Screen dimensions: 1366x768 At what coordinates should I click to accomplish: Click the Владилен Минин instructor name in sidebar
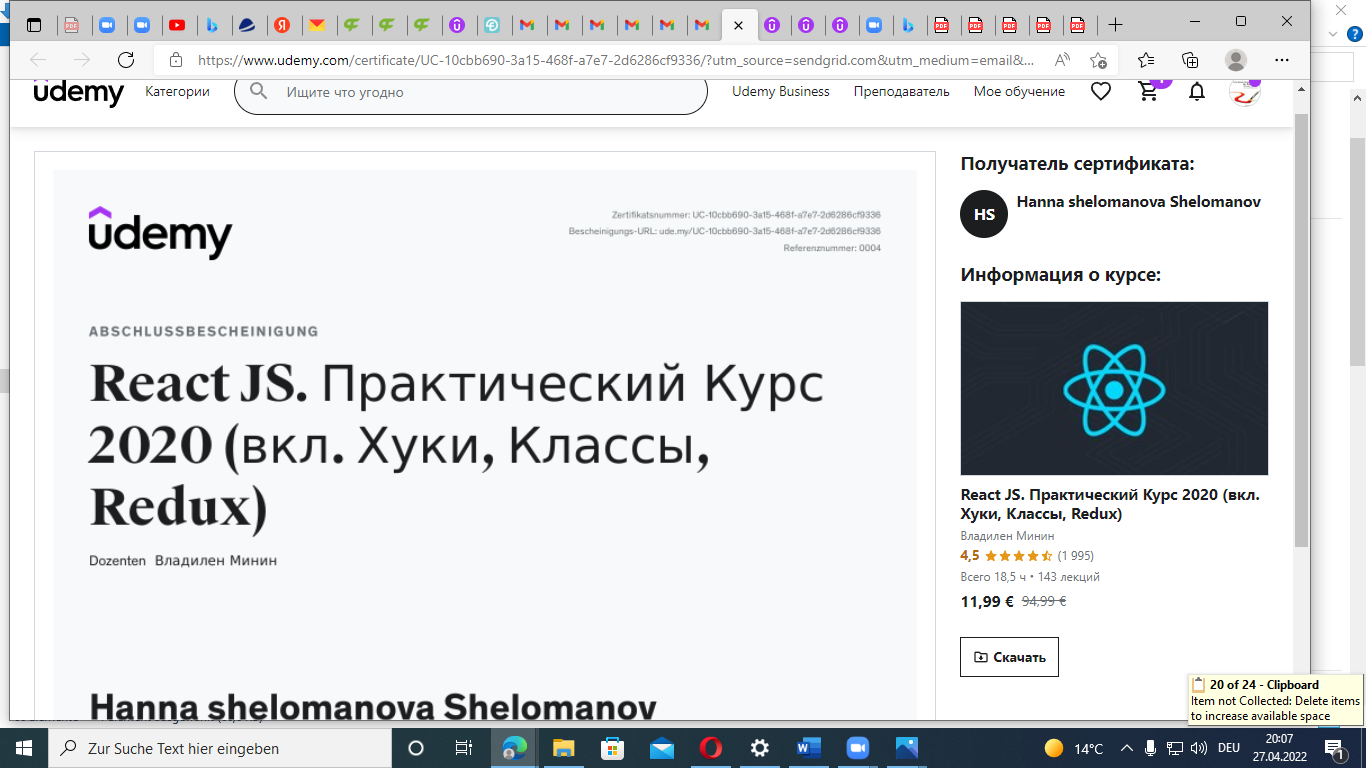coord(1007,536)
